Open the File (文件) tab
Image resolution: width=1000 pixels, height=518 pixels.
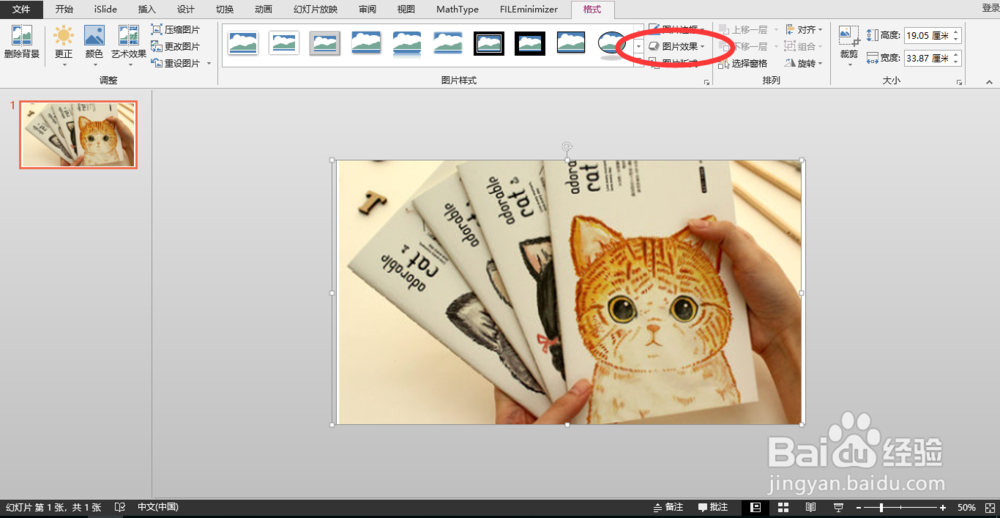(x=22, y=10)
